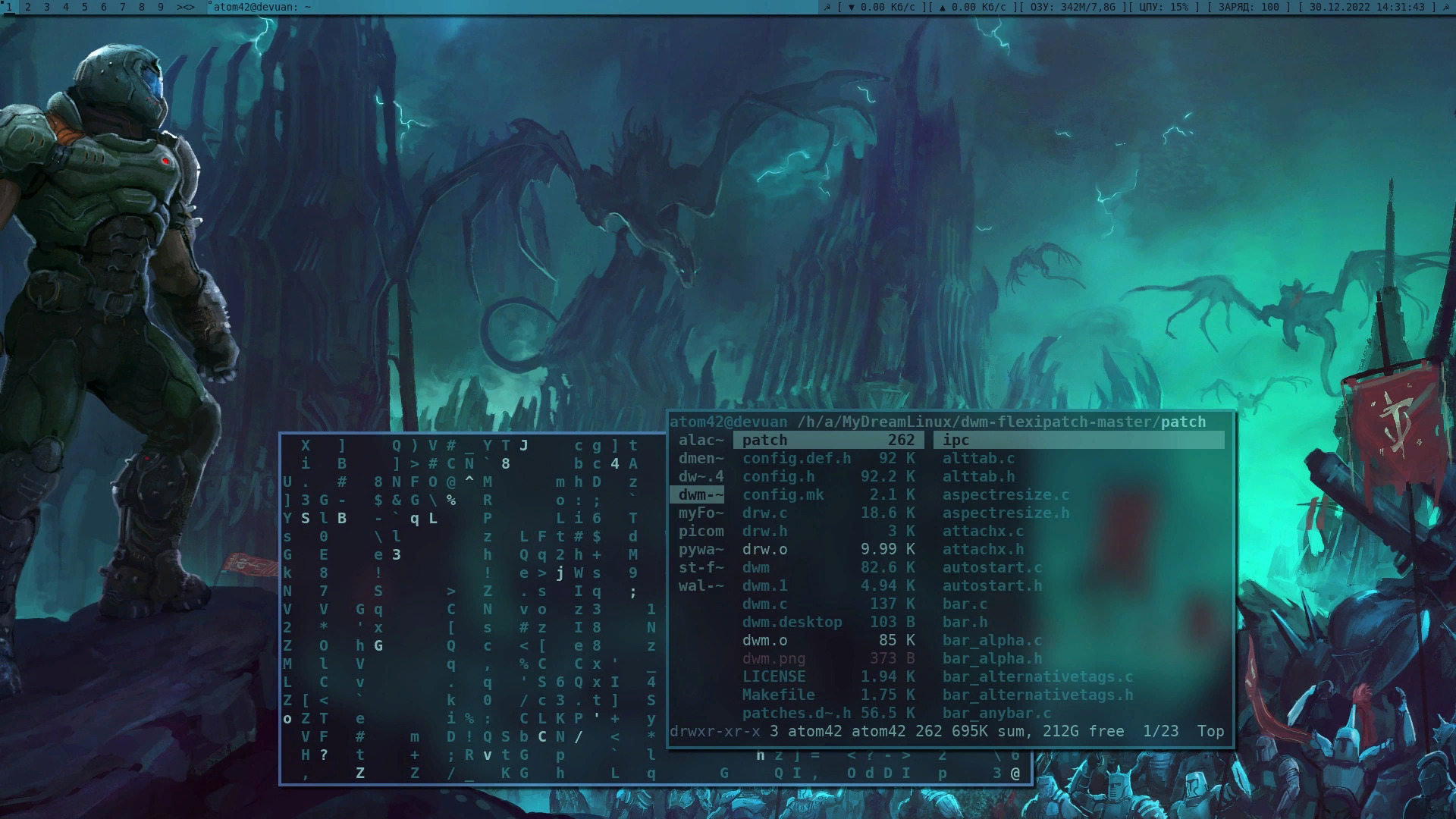Switch to workspace tag 5

coord(84,7)
